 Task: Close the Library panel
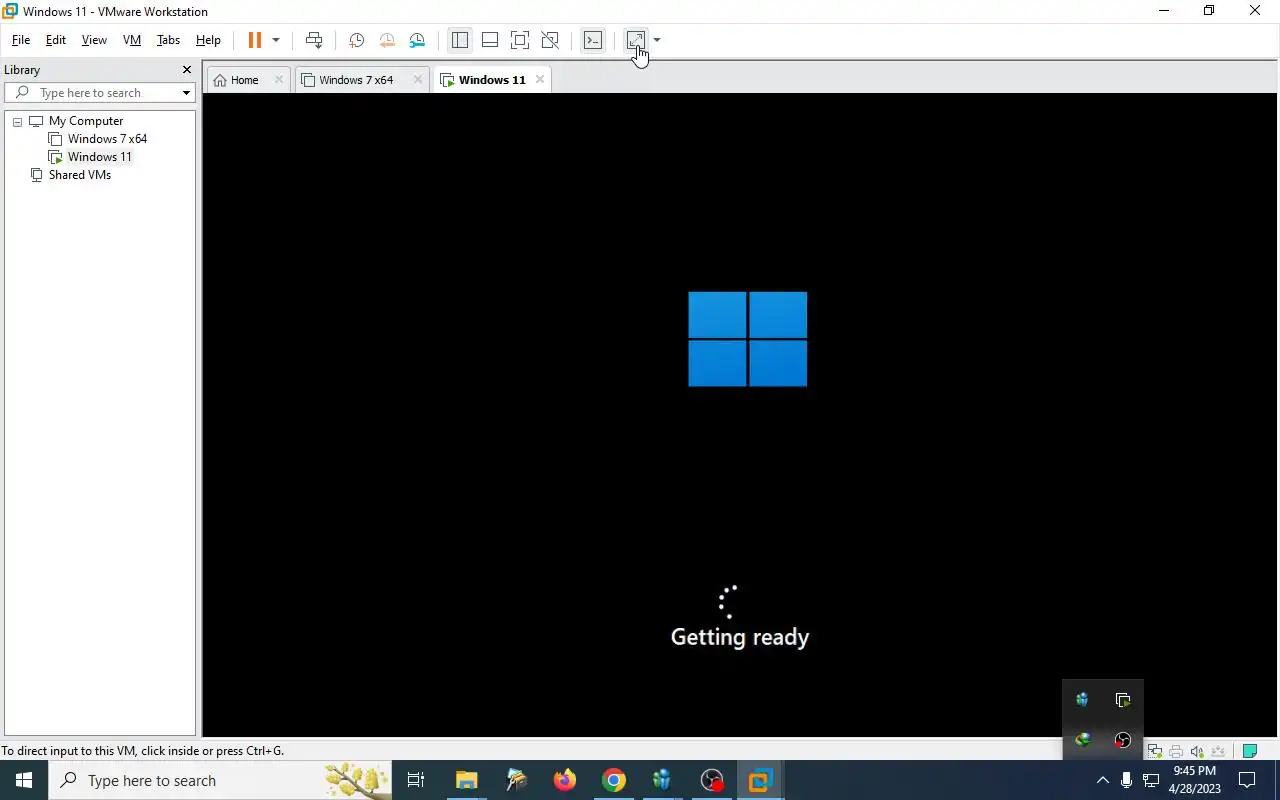click(x=186, y=70)
